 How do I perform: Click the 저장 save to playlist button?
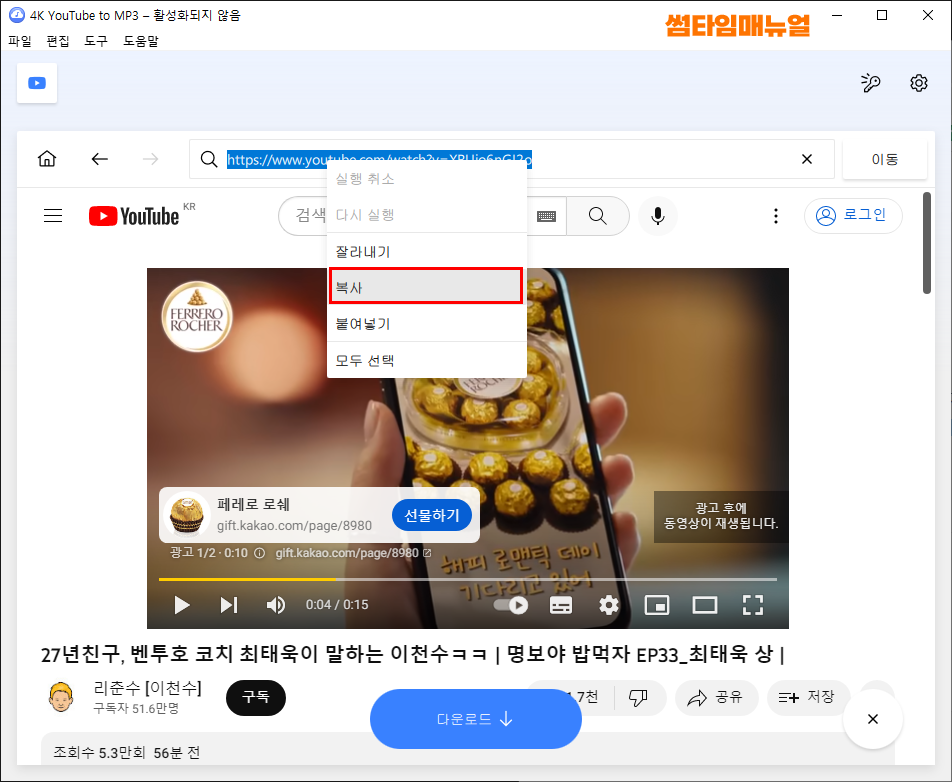coord(808,698)
